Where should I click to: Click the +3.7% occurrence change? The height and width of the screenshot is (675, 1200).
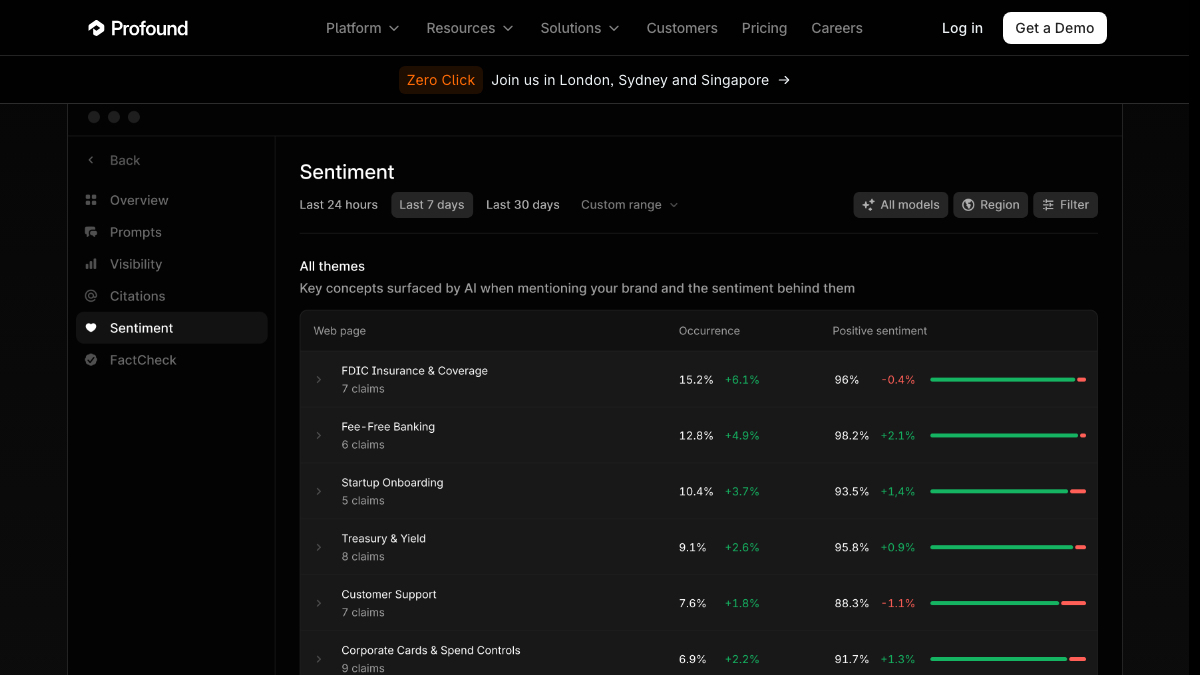tap(742, 492)
